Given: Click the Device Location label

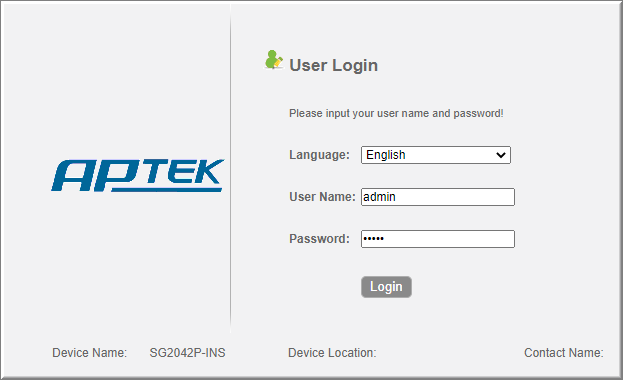Looking at the screenshot, I should point(332,353).
